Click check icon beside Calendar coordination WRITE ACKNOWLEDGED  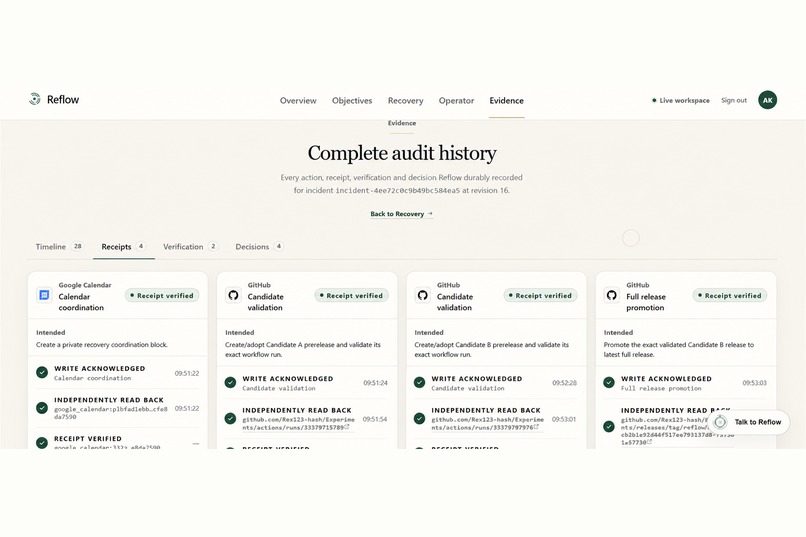[42, 373]
